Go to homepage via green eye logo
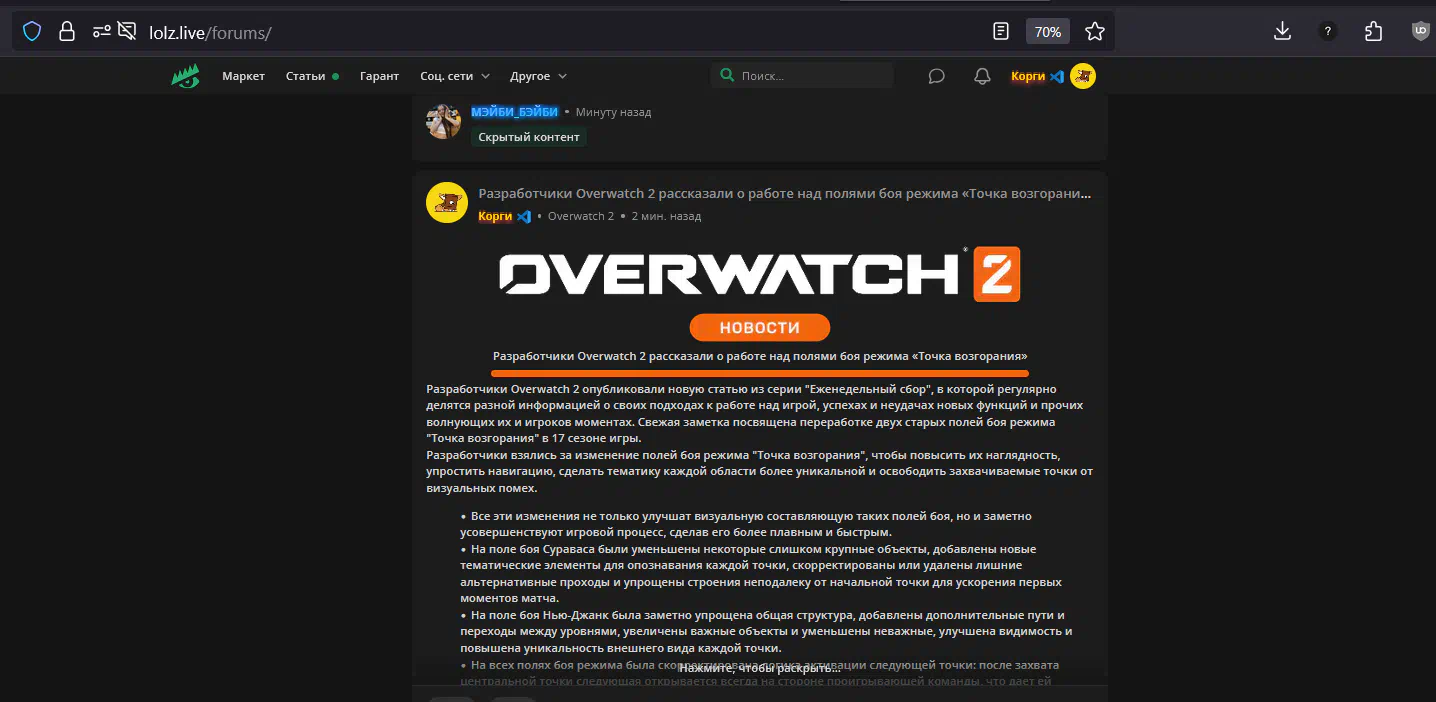 click(186, 76)
